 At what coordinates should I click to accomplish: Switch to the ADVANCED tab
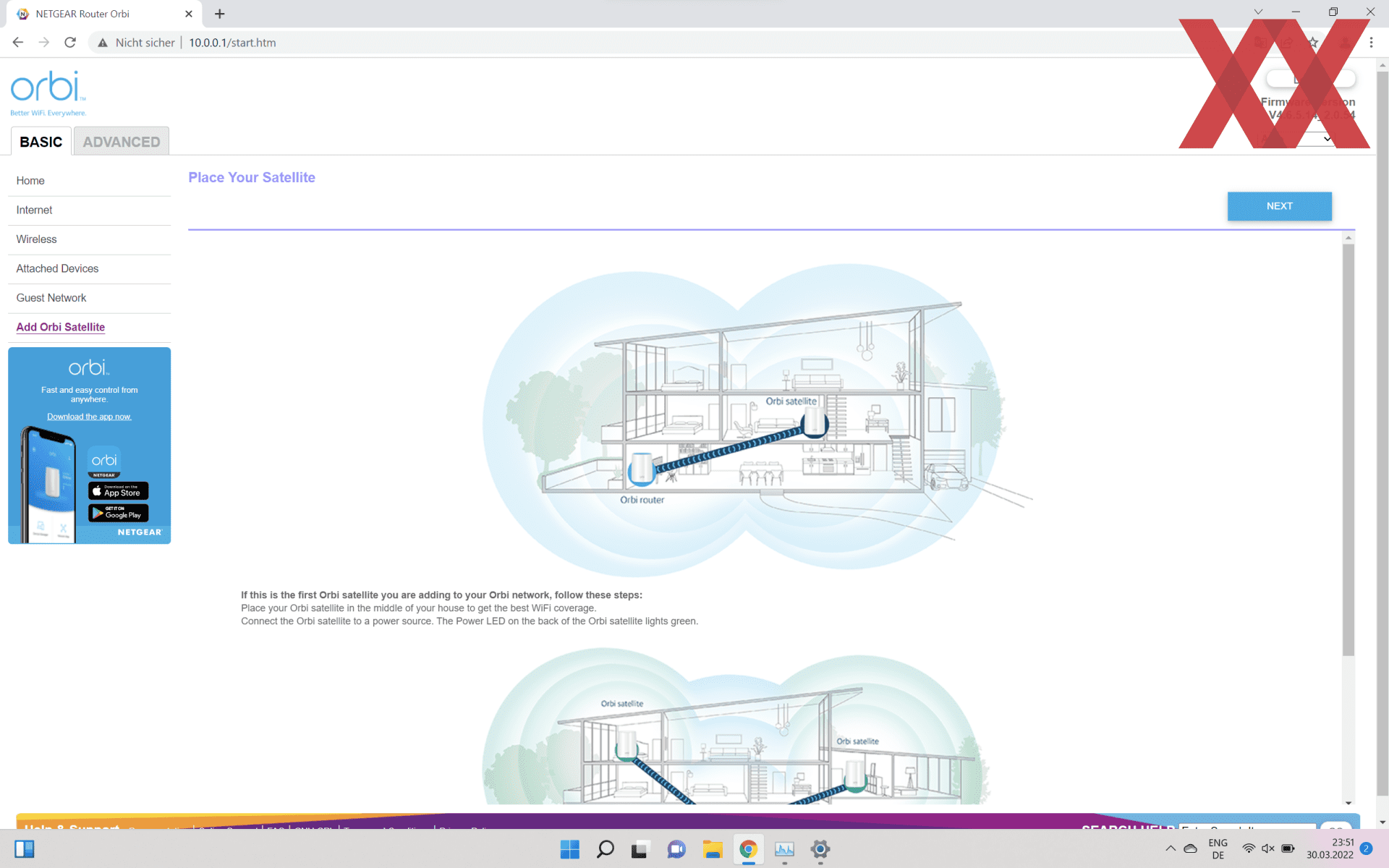[122, 142]
